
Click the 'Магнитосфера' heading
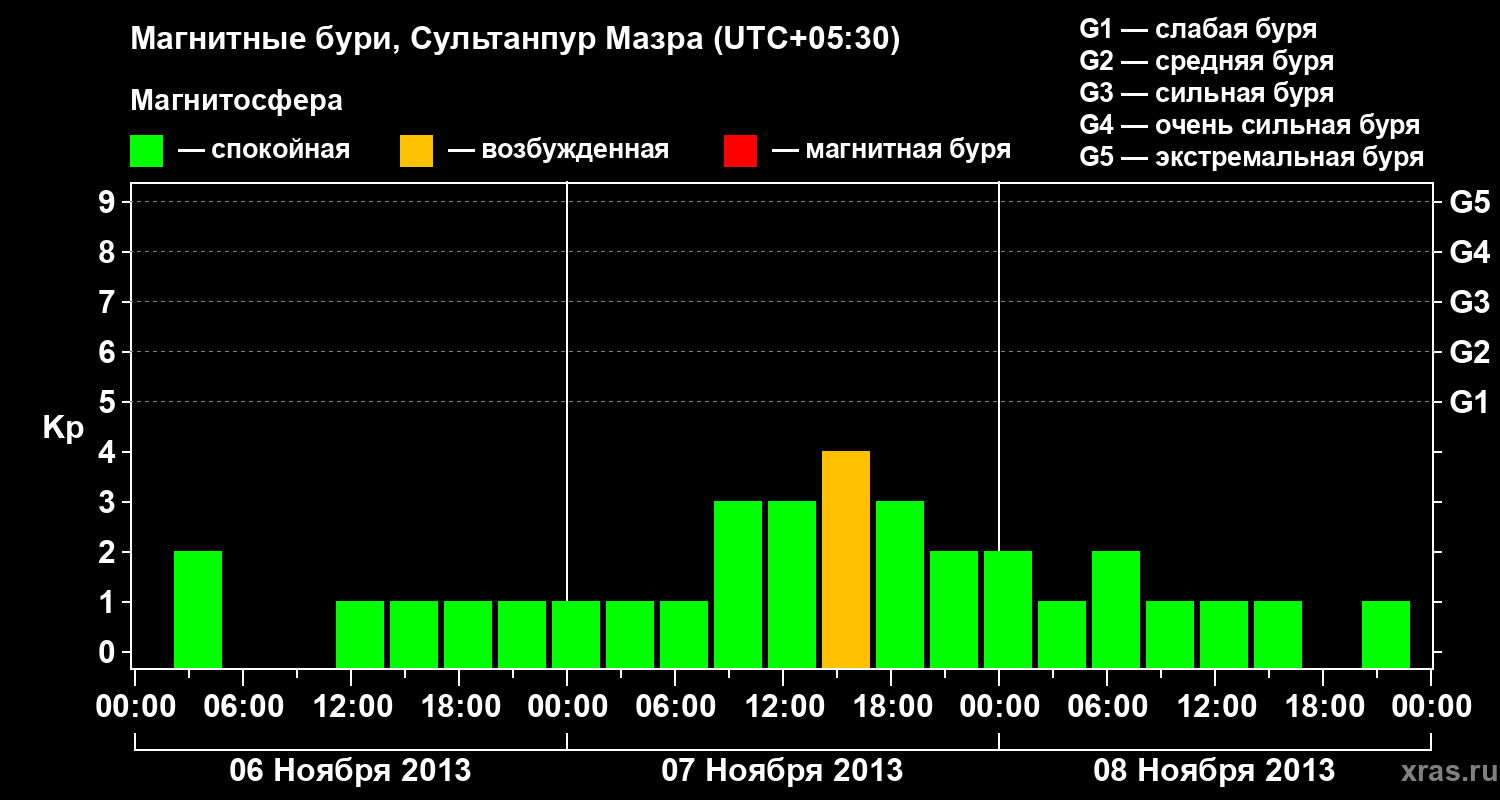[237, 101]
